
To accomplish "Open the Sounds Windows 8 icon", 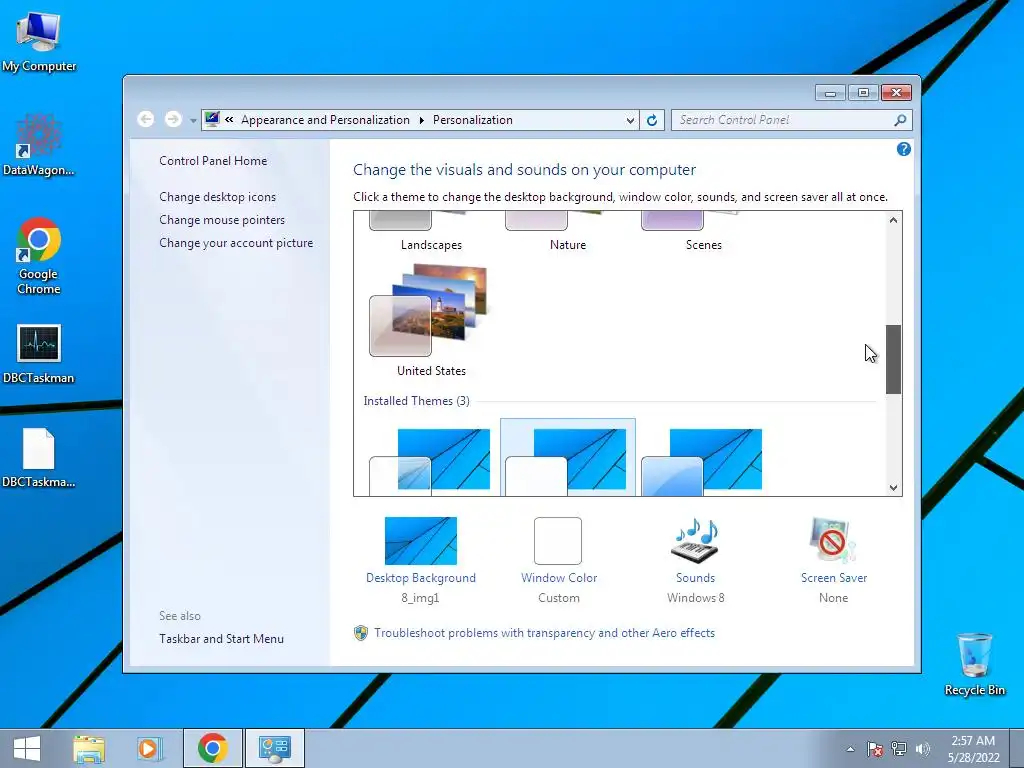I will [696, 541].
